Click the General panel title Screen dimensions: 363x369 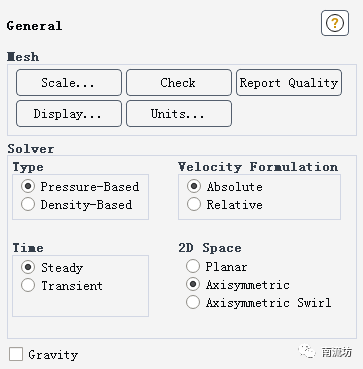[x=34, y=26]
